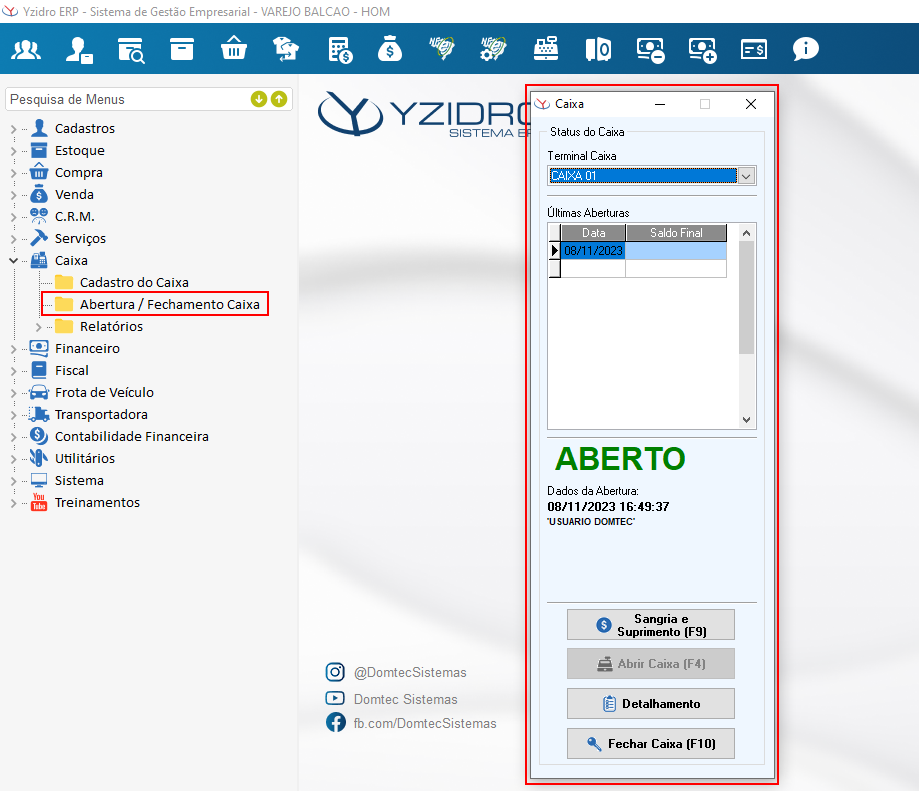Click the stock archive box toolbar icon
This screenshot has height=791, width=919.
182,49
